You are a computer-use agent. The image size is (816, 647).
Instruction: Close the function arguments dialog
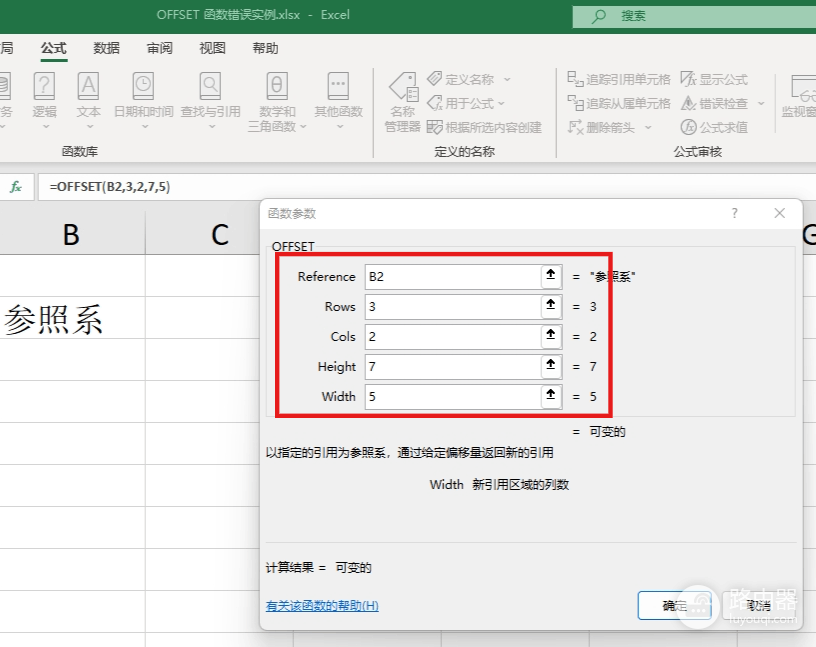tap(779, 213)
